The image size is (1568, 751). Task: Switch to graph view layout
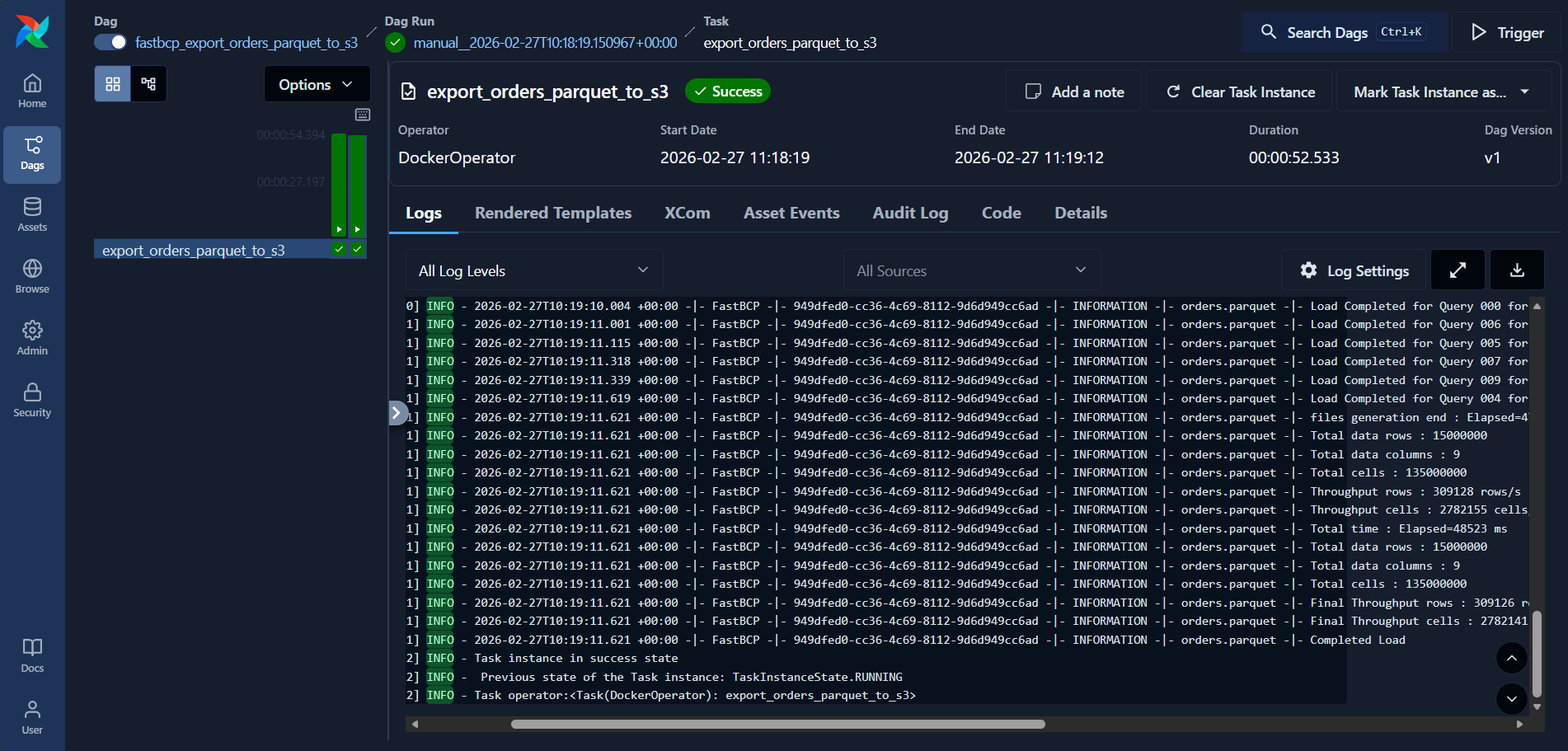149,83
